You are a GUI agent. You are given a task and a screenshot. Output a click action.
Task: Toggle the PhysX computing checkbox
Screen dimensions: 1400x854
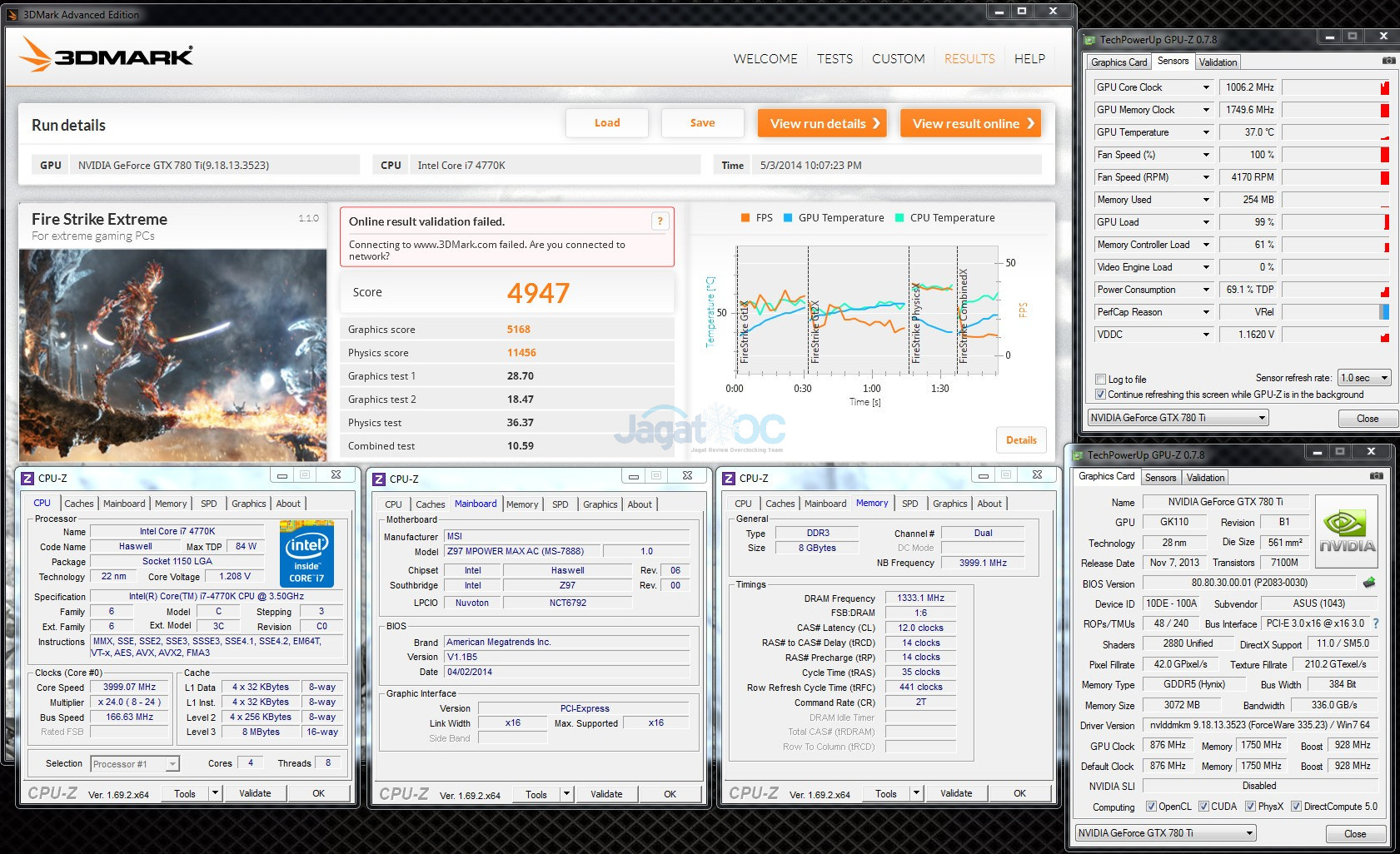1250,806
